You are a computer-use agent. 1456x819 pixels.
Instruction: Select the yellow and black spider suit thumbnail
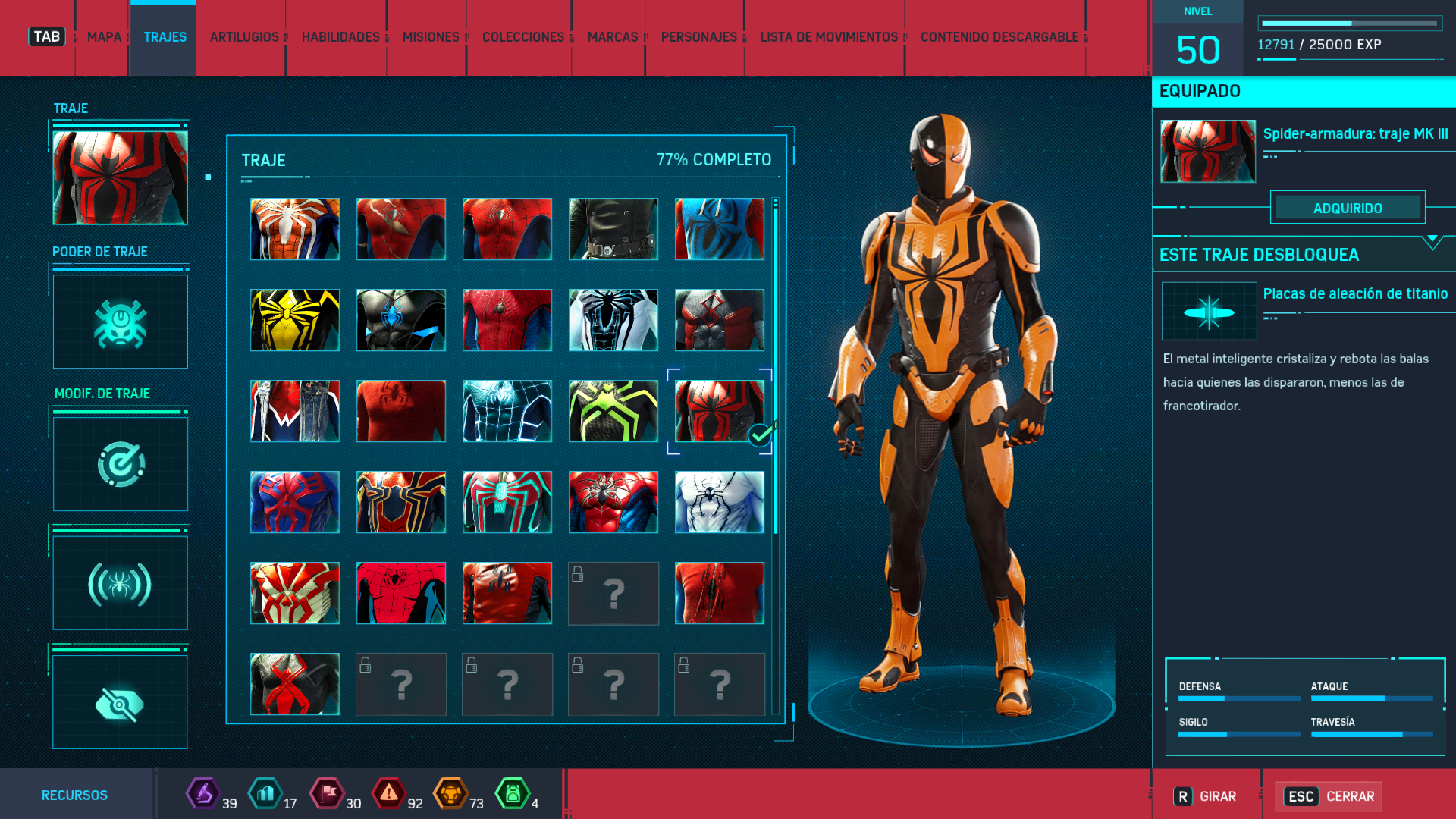(295, 320)
